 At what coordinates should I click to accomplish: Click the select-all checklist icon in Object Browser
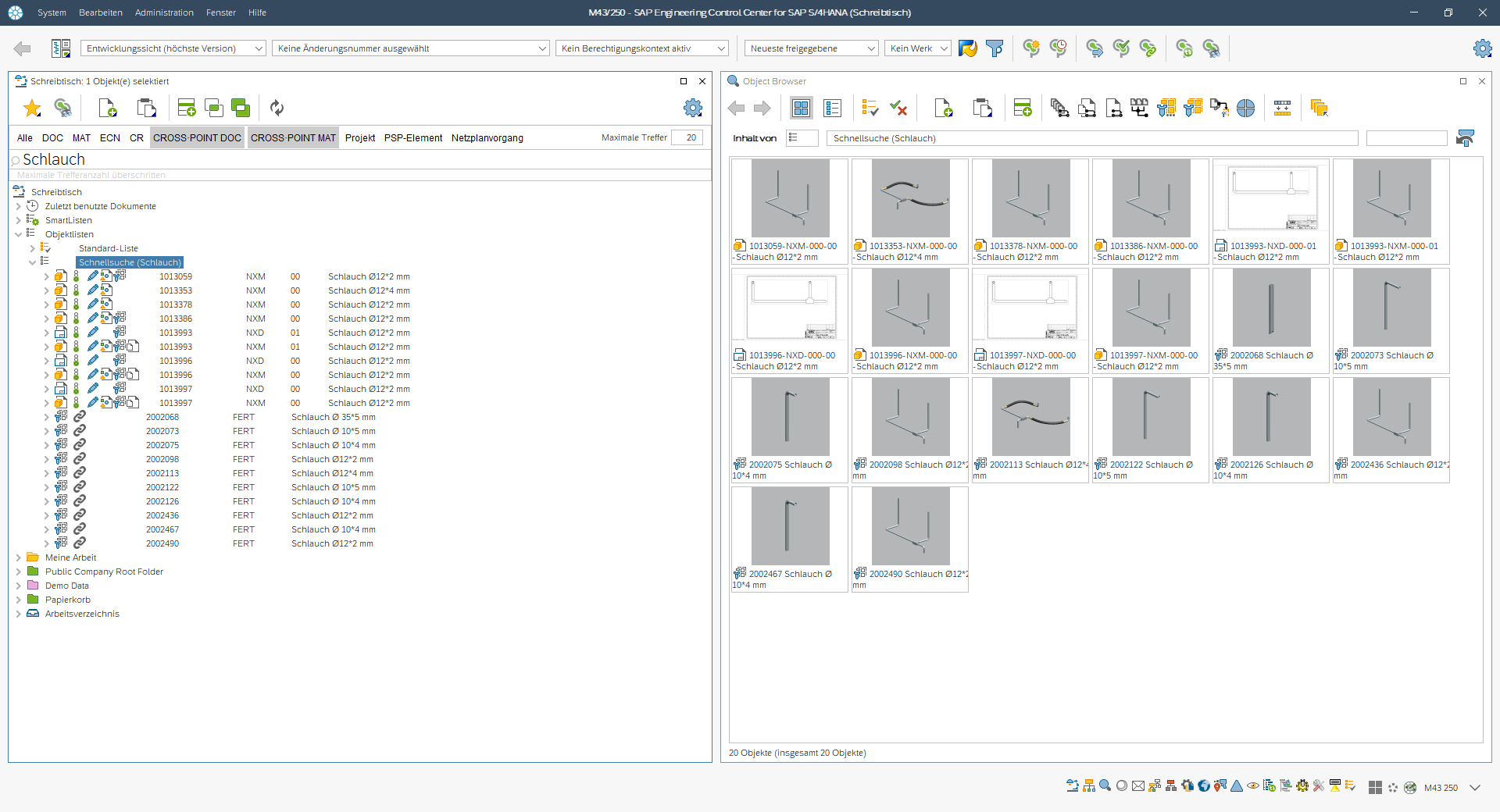tap(870, 108)
